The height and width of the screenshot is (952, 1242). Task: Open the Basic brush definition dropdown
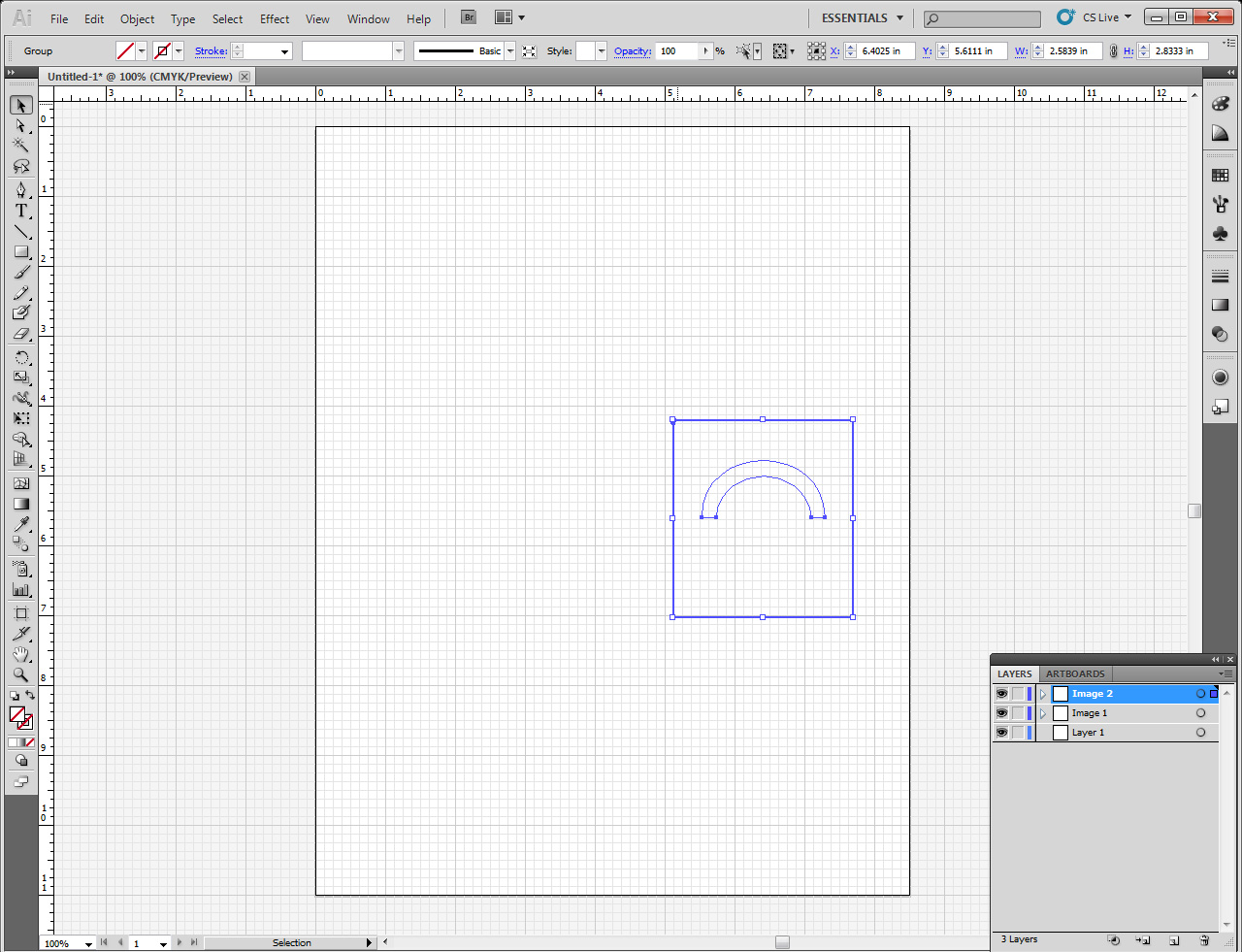coord(510,51)
